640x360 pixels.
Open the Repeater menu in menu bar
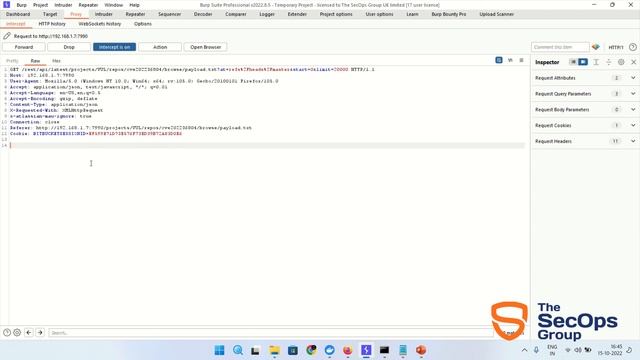(88, 5)
